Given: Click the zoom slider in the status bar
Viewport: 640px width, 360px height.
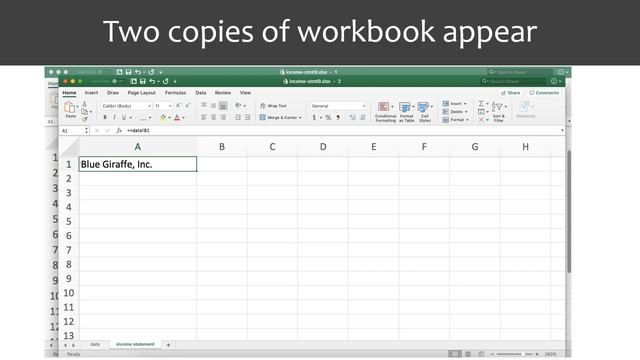Looking at the screenshot, I should click(514, 354).
